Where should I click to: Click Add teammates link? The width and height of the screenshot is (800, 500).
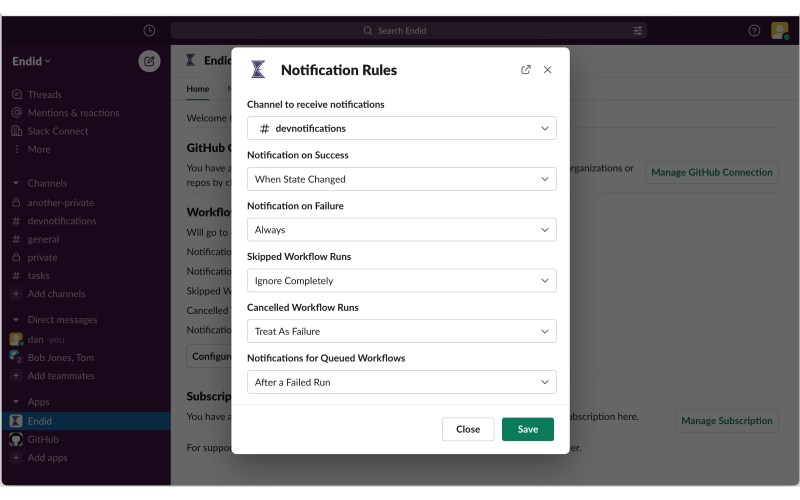coord(61,376)
